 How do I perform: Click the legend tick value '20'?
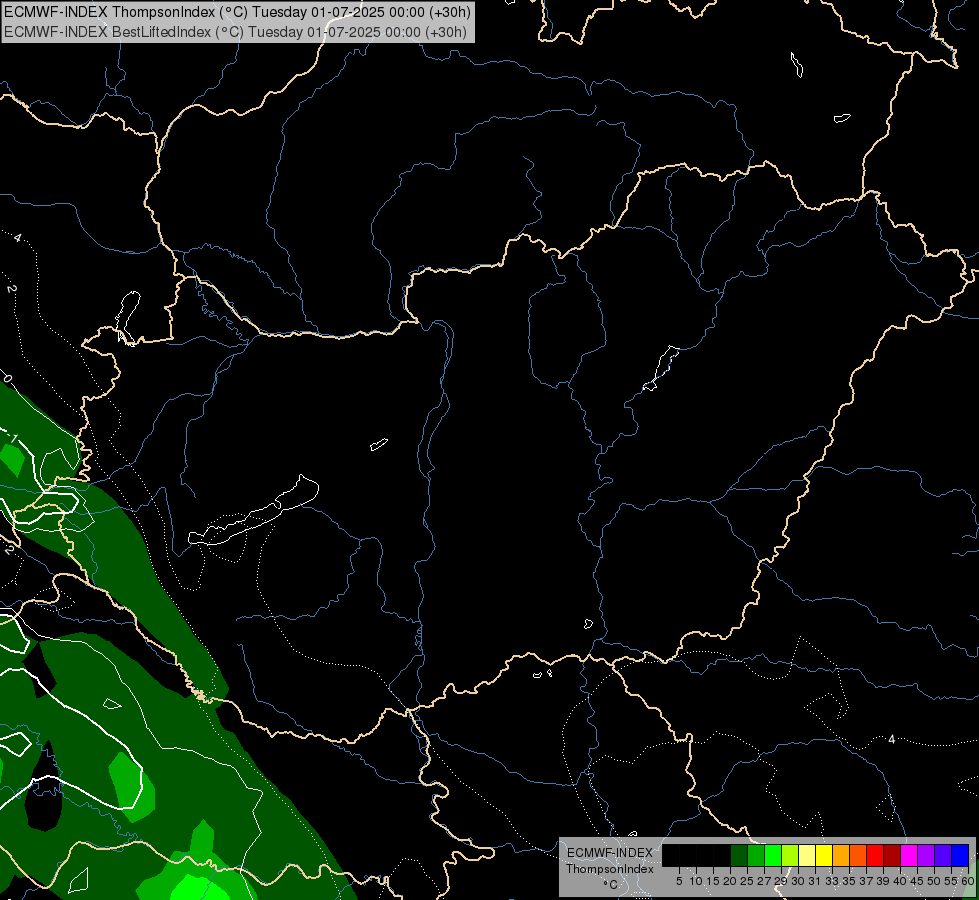click(x=730, y=881)
